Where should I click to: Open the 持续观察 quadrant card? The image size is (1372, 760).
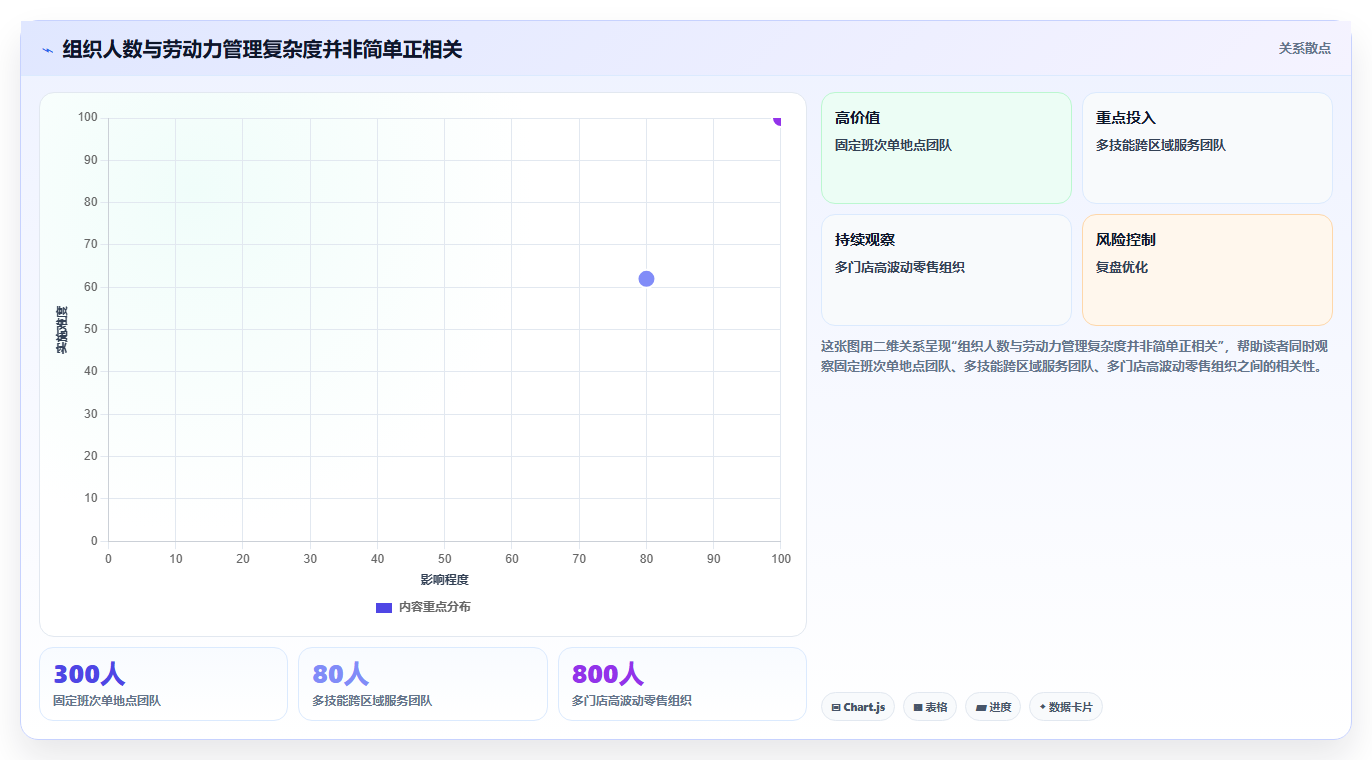946,270
